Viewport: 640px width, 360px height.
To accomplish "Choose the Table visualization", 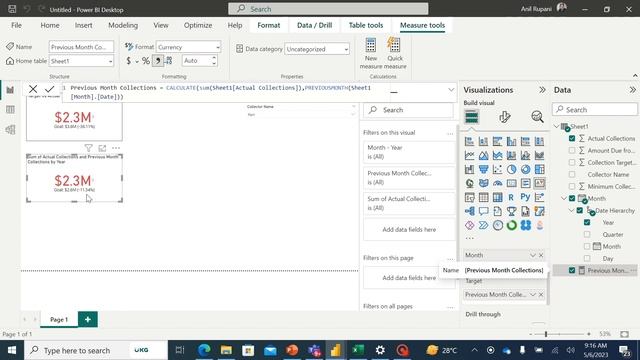I will pyautogui.click(x=483, y=198).
